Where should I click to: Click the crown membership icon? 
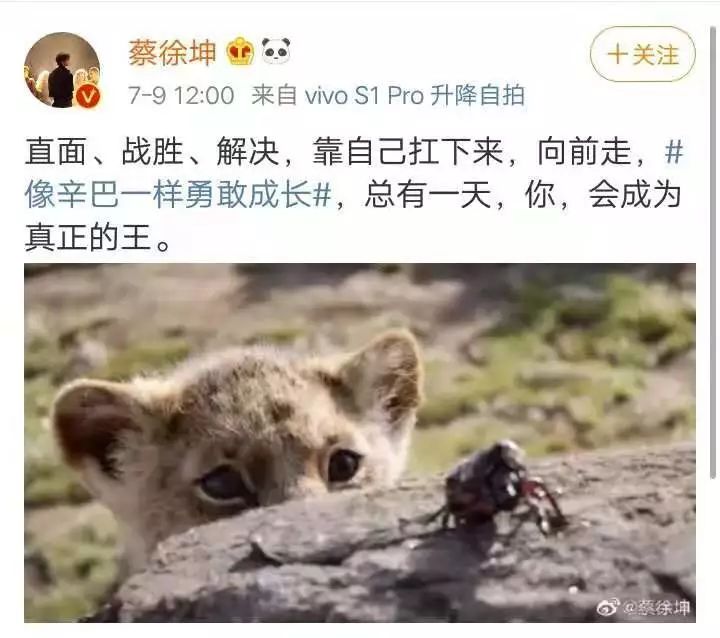point(240,51)
